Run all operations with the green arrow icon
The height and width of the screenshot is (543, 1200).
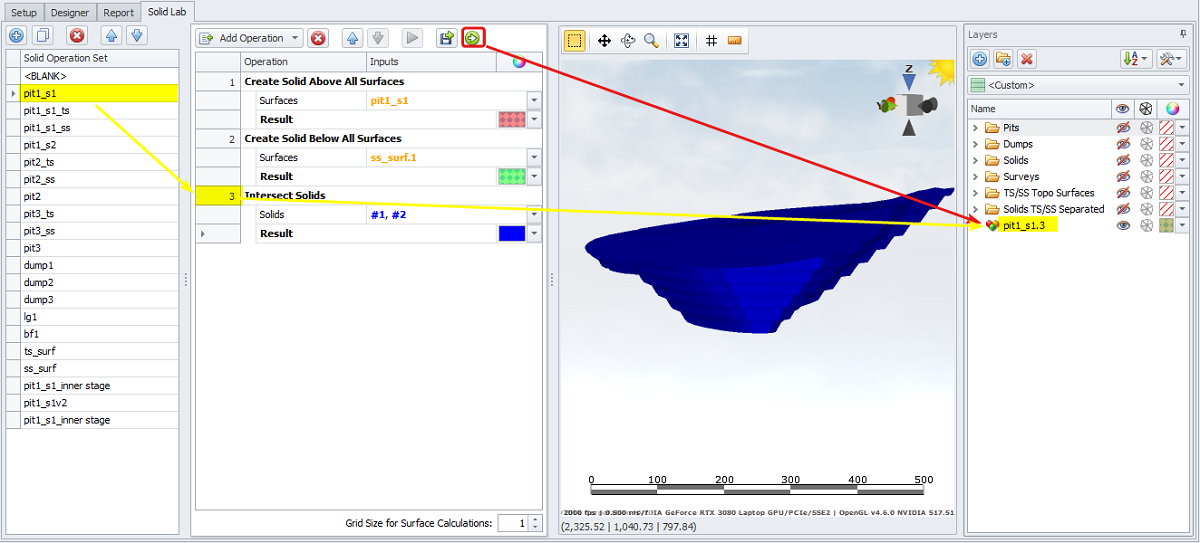(x=473, y=38)
